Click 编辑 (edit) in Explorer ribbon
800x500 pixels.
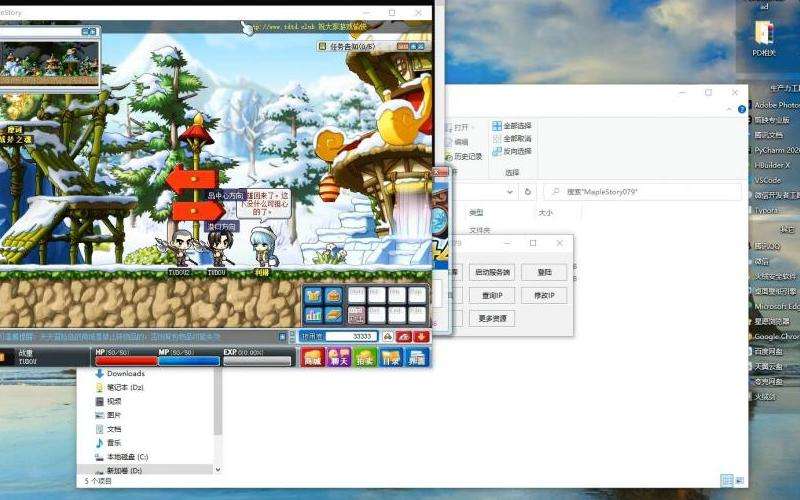[458, 142]
